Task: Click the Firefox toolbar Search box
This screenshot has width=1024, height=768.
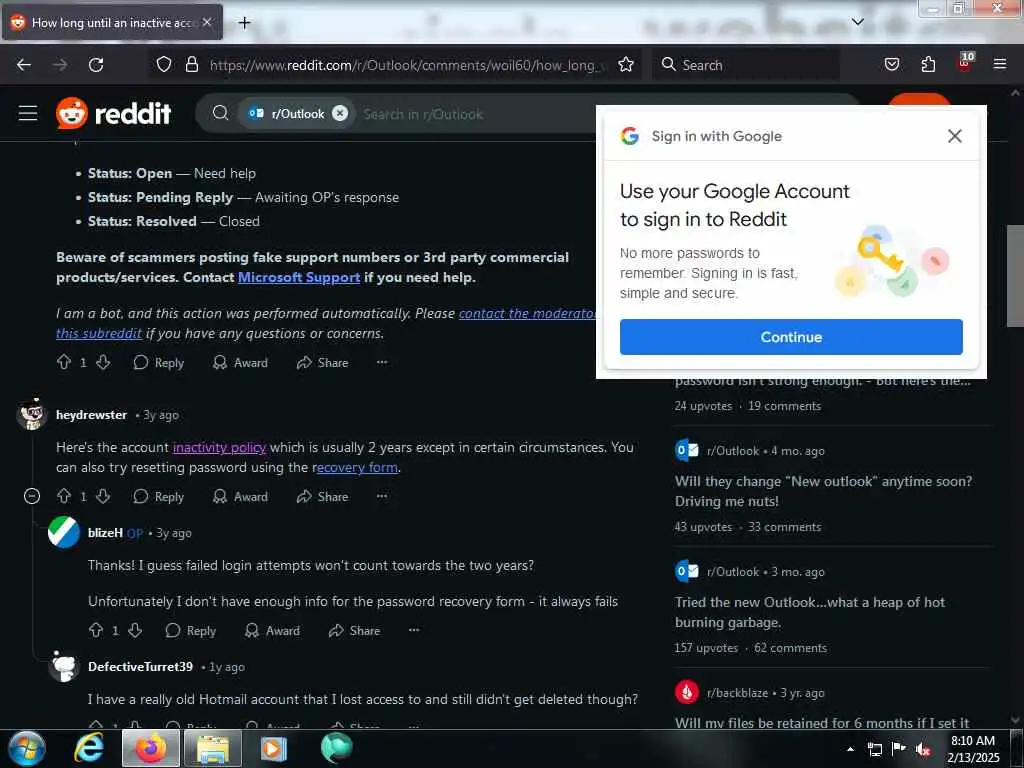Action: pyautogui.click(x=744, y=65)
